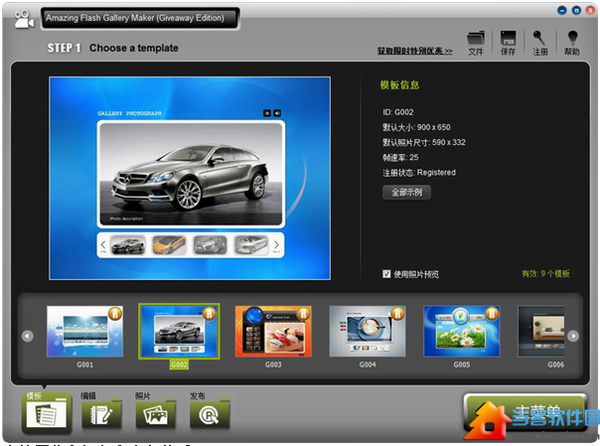Open the 注册 (Register) key icon
Image resolution: width=600 pixels, height=446 pixels.
pos(540,43)
